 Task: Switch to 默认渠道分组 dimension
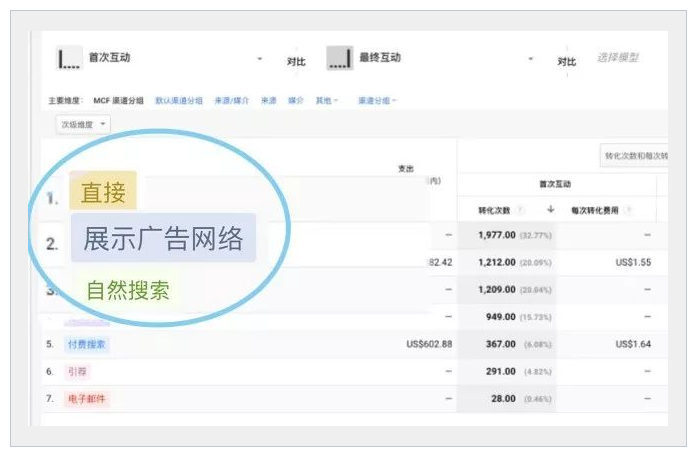178,100
